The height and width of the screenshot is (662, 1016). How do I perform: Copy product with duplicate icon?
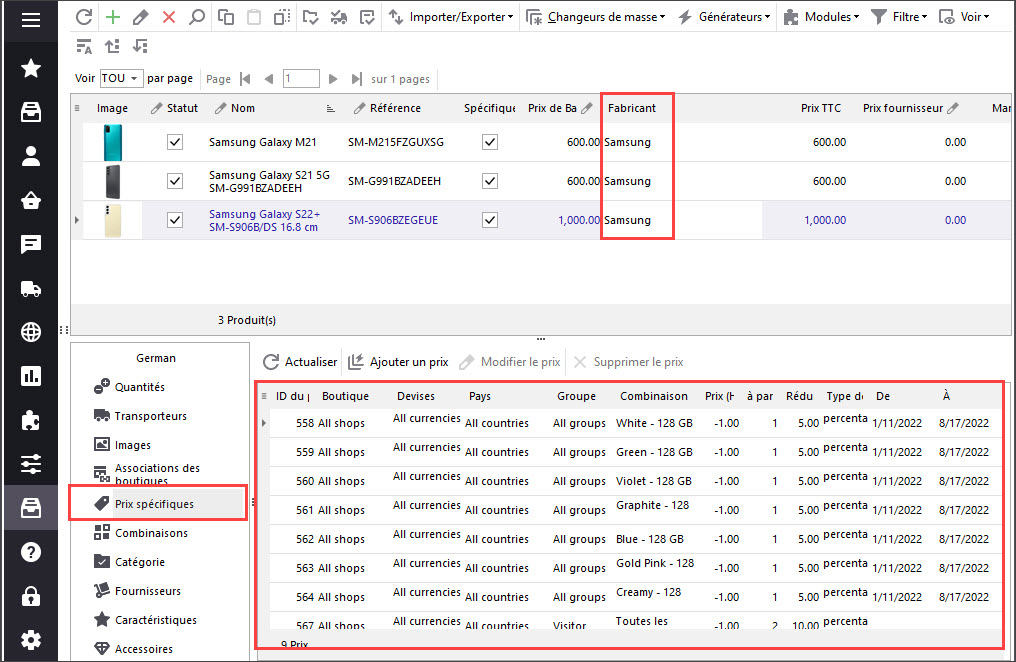225,17
